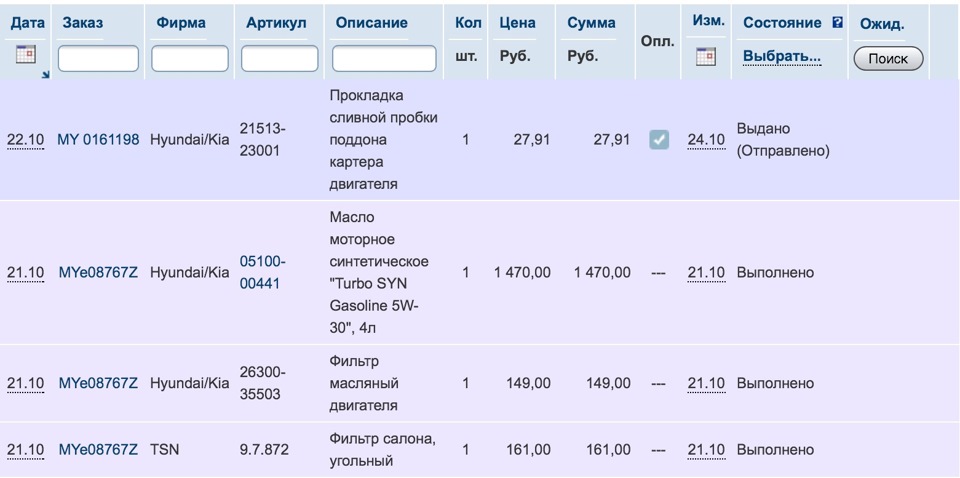Click the sort arrow below Дата calendar

(x=46, y=74)
